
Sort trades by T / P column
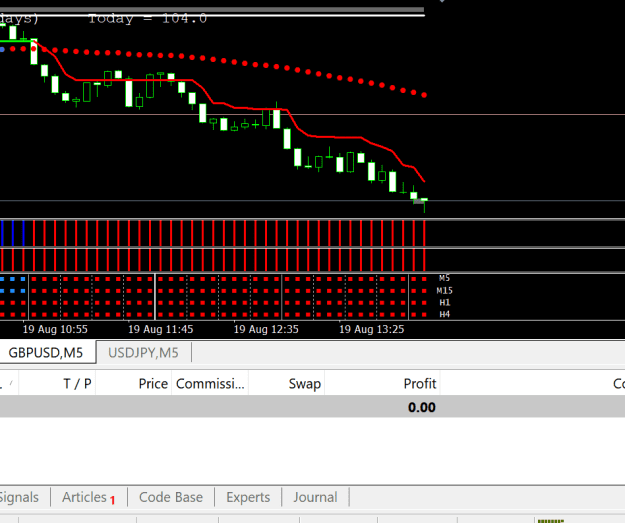(57, 383)
